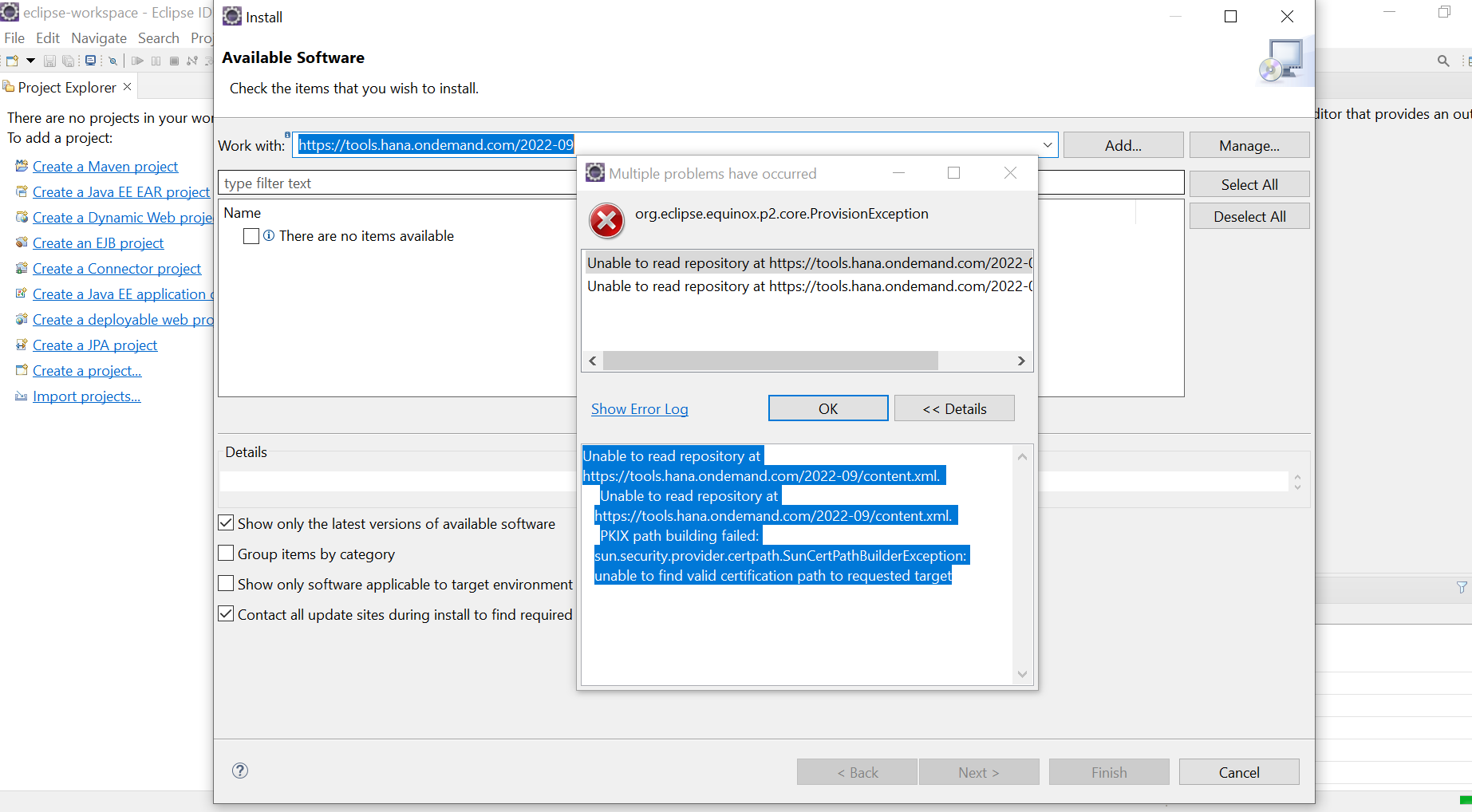Viewport: 1472px width, 812px height.
Task: Click the Deselect All button
Action: click(1249, 216)
